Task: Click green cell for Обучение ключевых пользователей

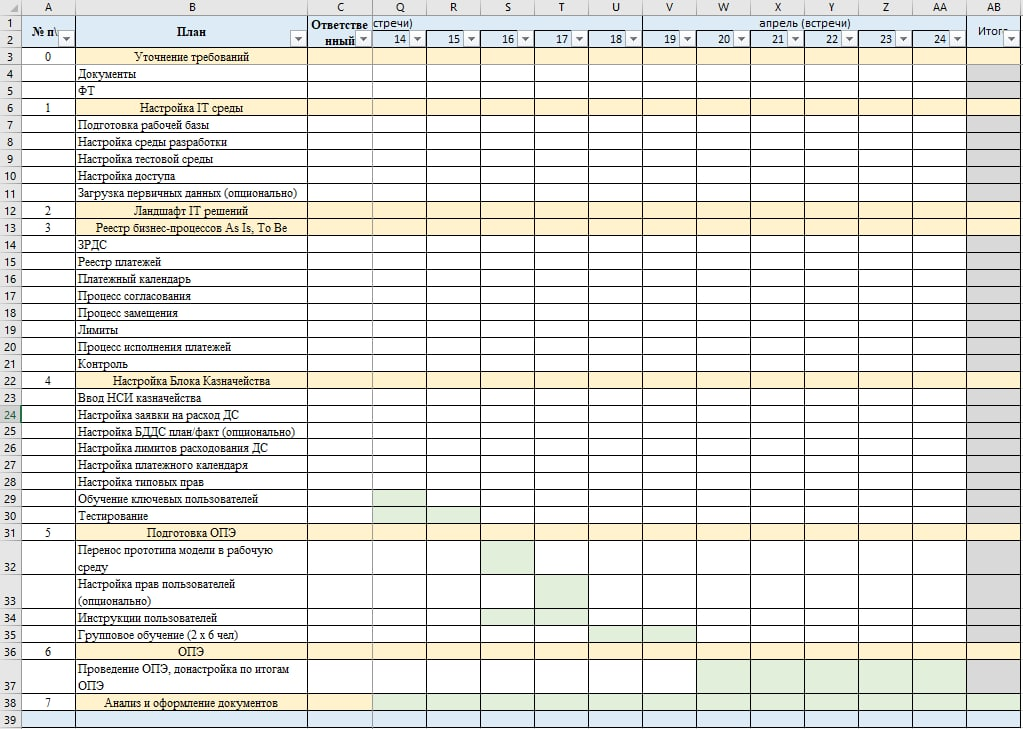Action: click(x=399, y=499)
